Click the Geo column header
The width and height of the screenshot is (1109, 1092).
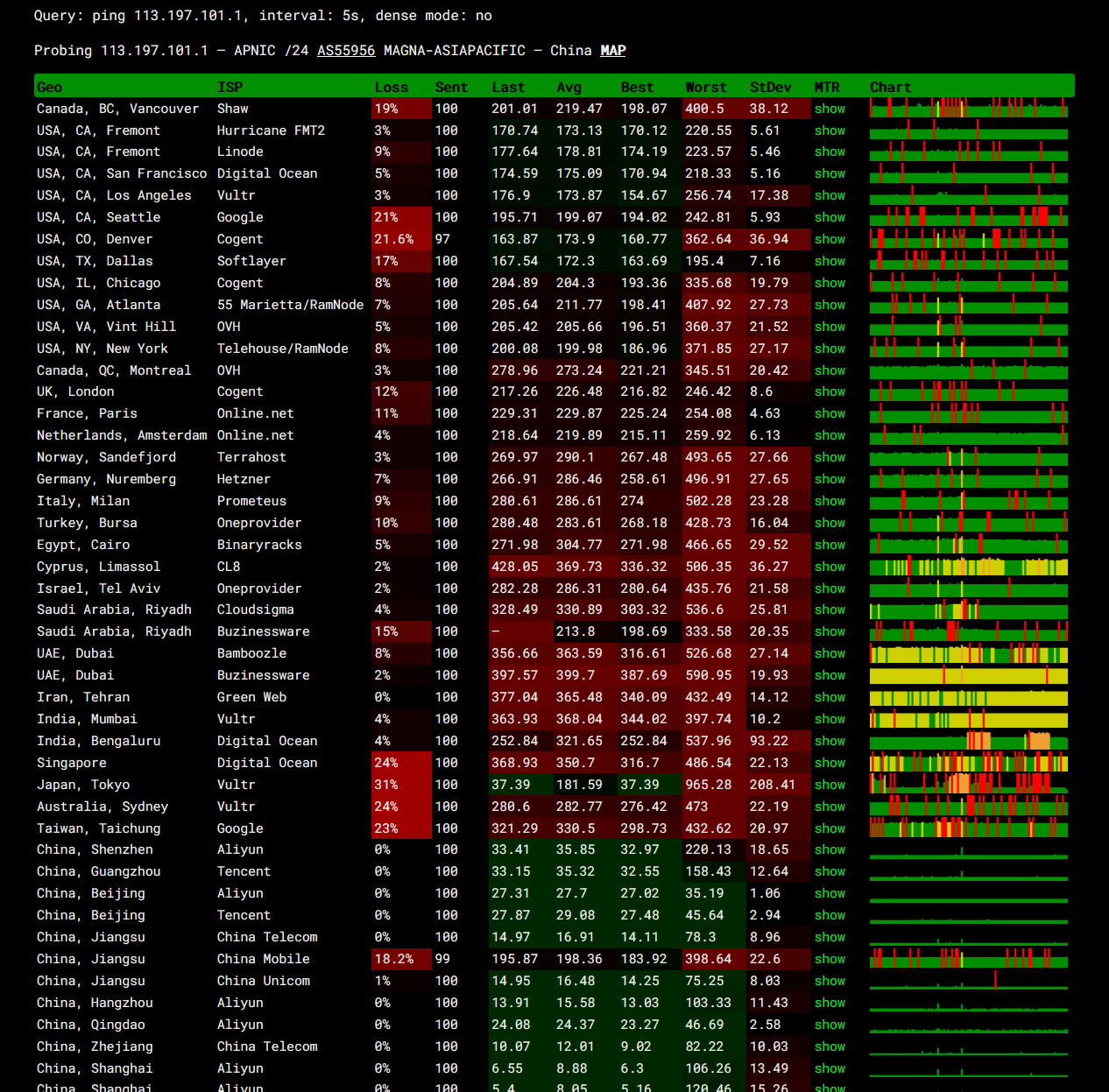click(x=50, y=87)
